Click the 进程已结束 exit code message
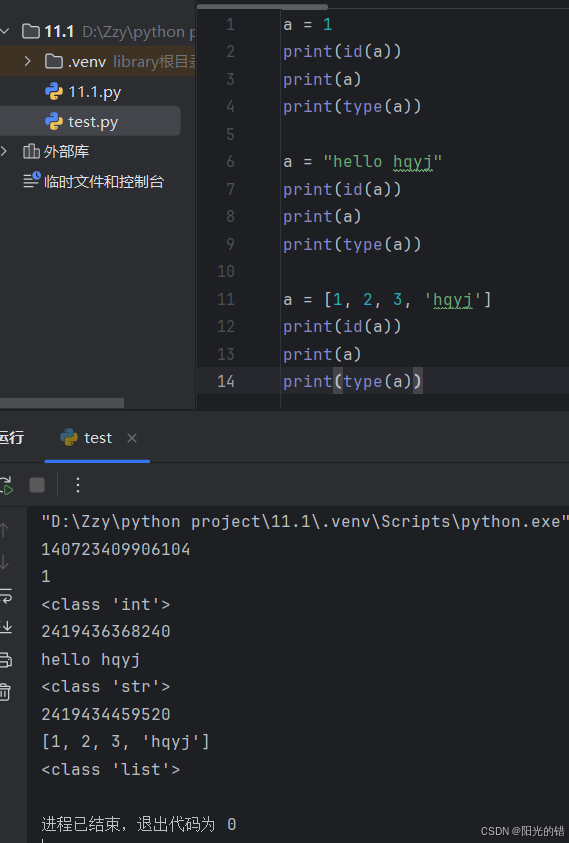 point(139,824)
